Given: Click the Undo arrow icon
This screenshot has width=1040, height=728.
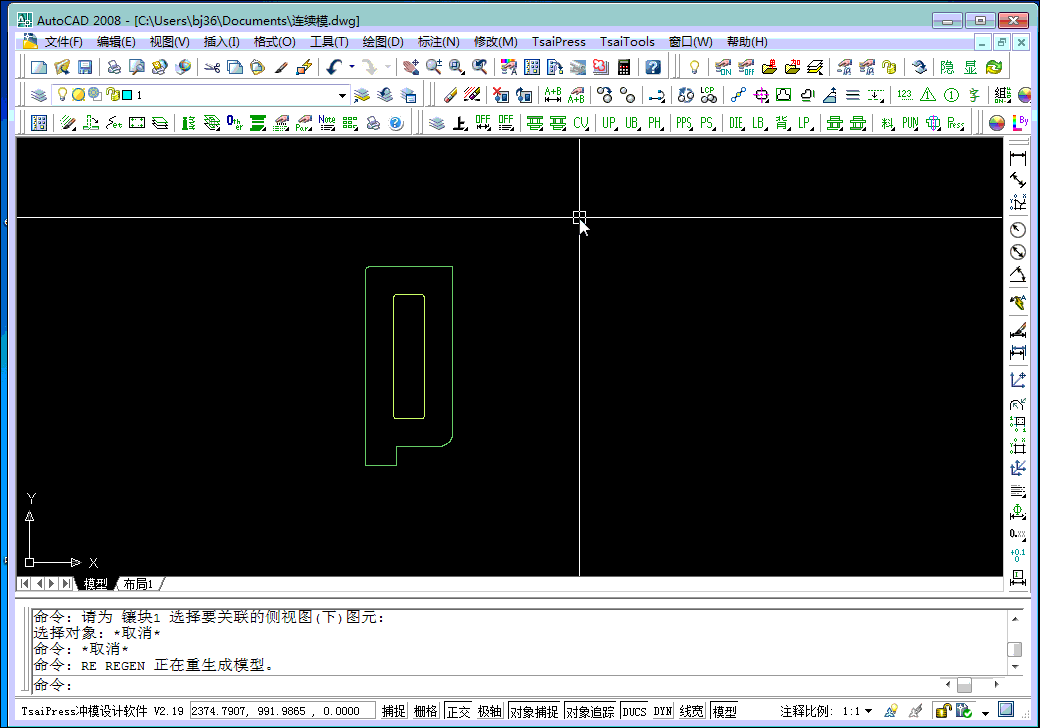Looking at the screenshot, I should click(x=333, y=67).
